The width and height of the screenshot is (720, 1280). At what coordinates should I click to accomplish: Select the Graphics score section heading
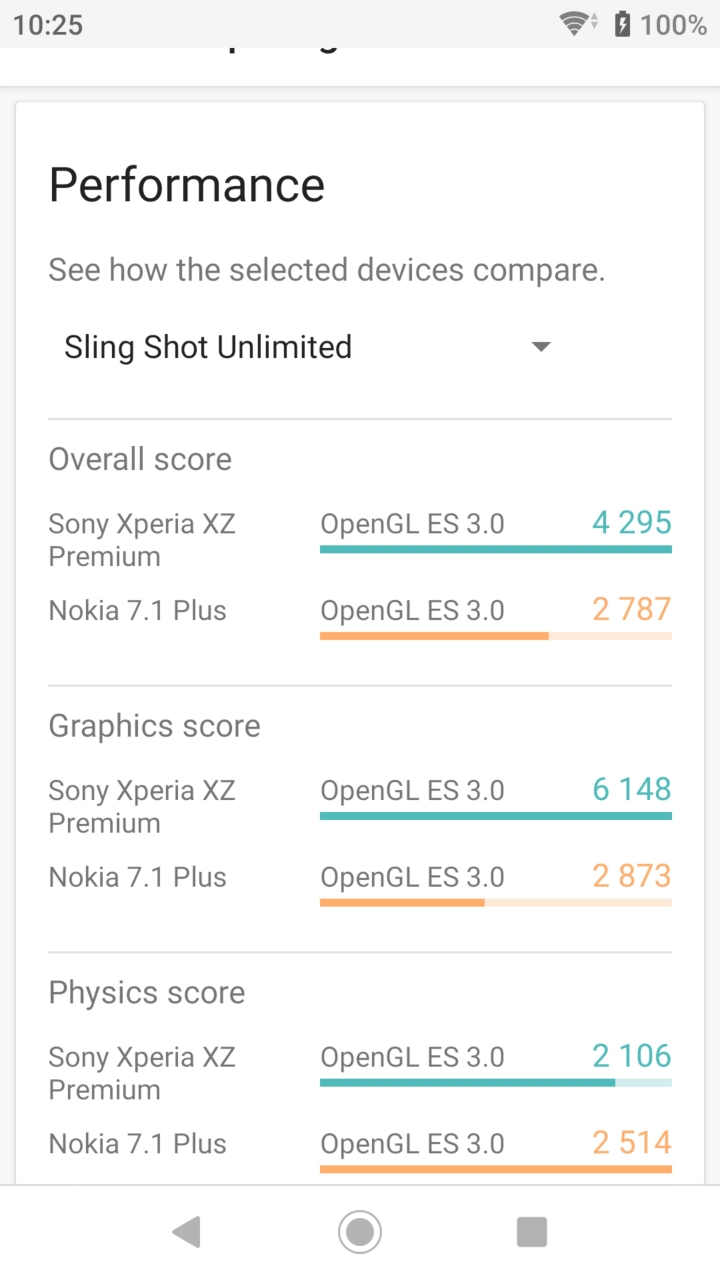tap(154, 726)
